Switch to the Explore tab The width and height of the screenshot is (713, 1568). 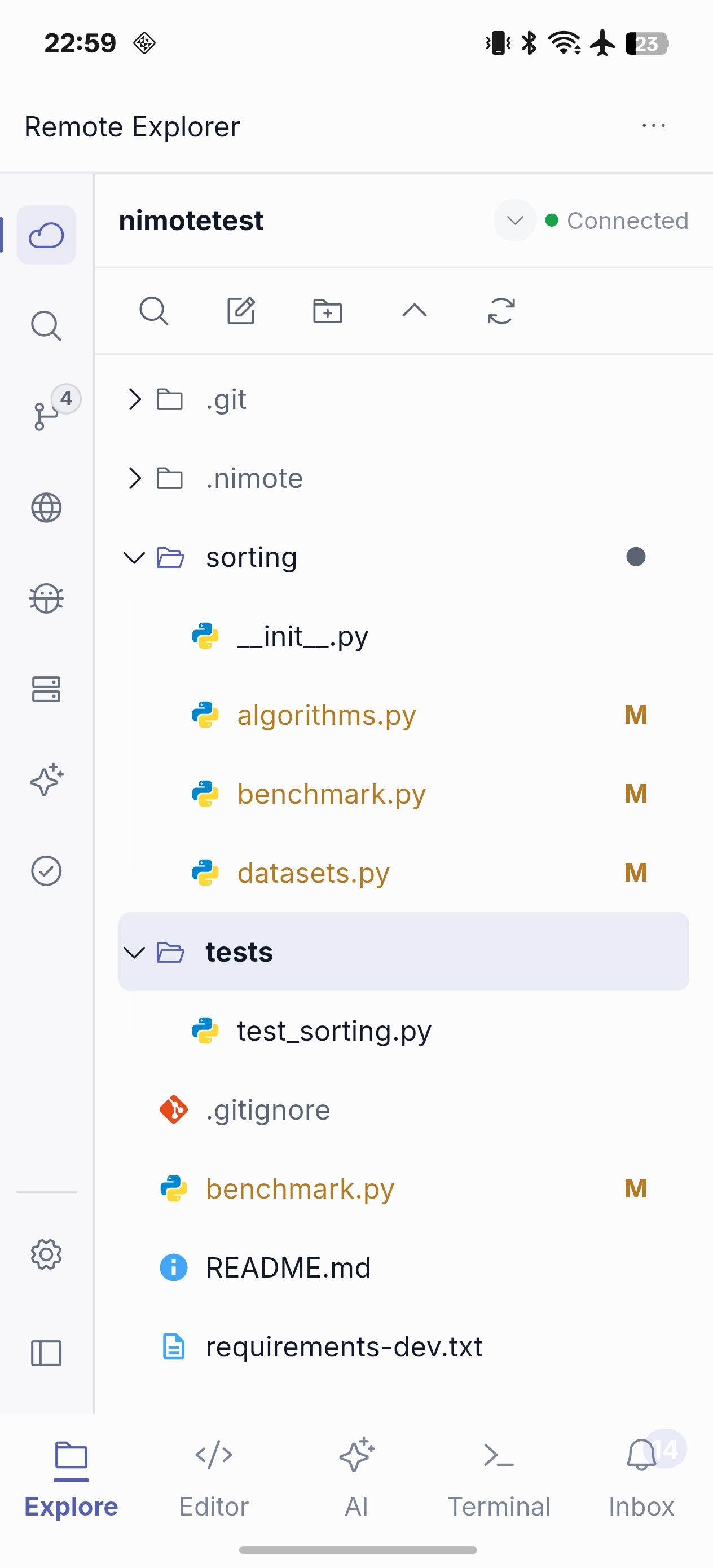[71, 1479]
